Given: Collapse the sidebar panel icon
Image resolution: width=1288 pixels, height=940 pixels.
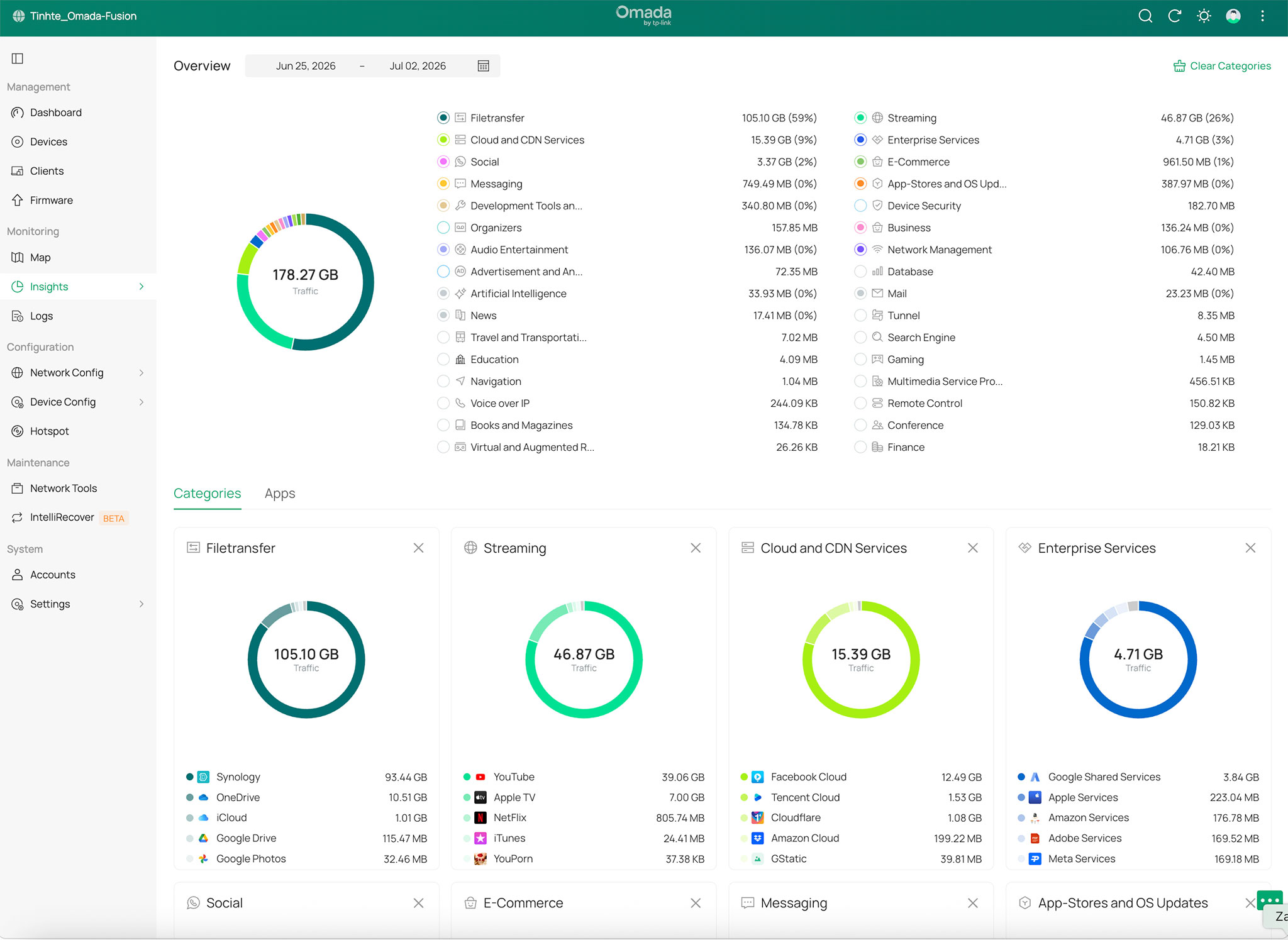Looking at the screenshot, I should (x=18, y=58).
